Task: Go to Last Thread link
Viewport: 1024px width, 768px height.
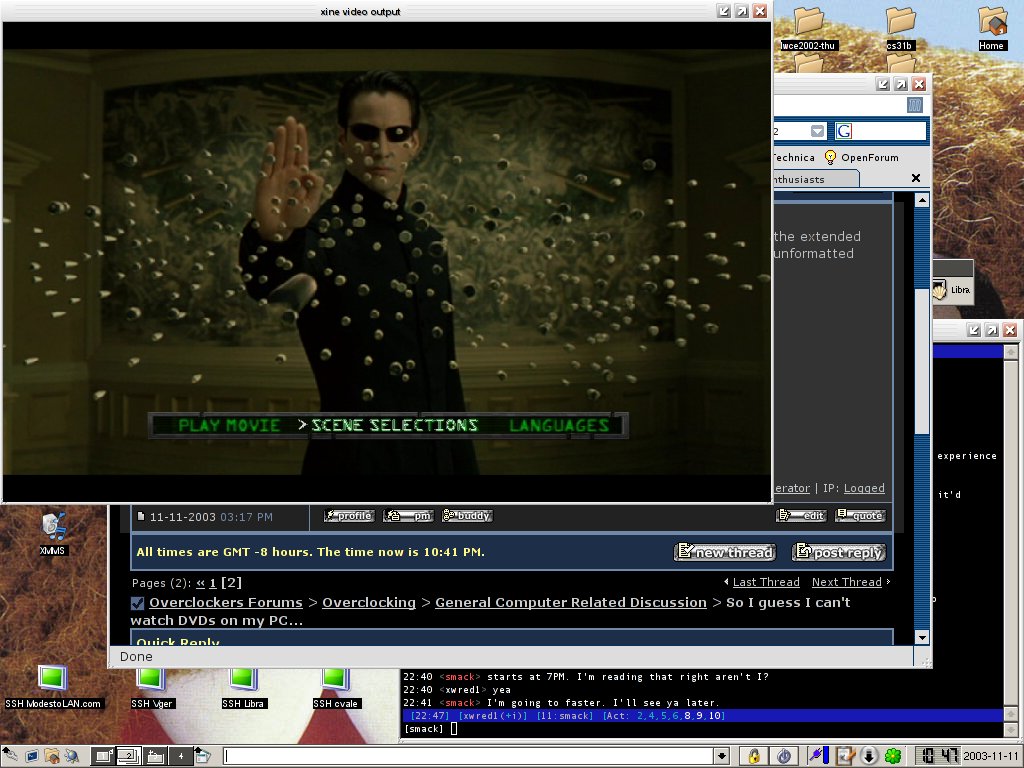Action: coord(766,582)
